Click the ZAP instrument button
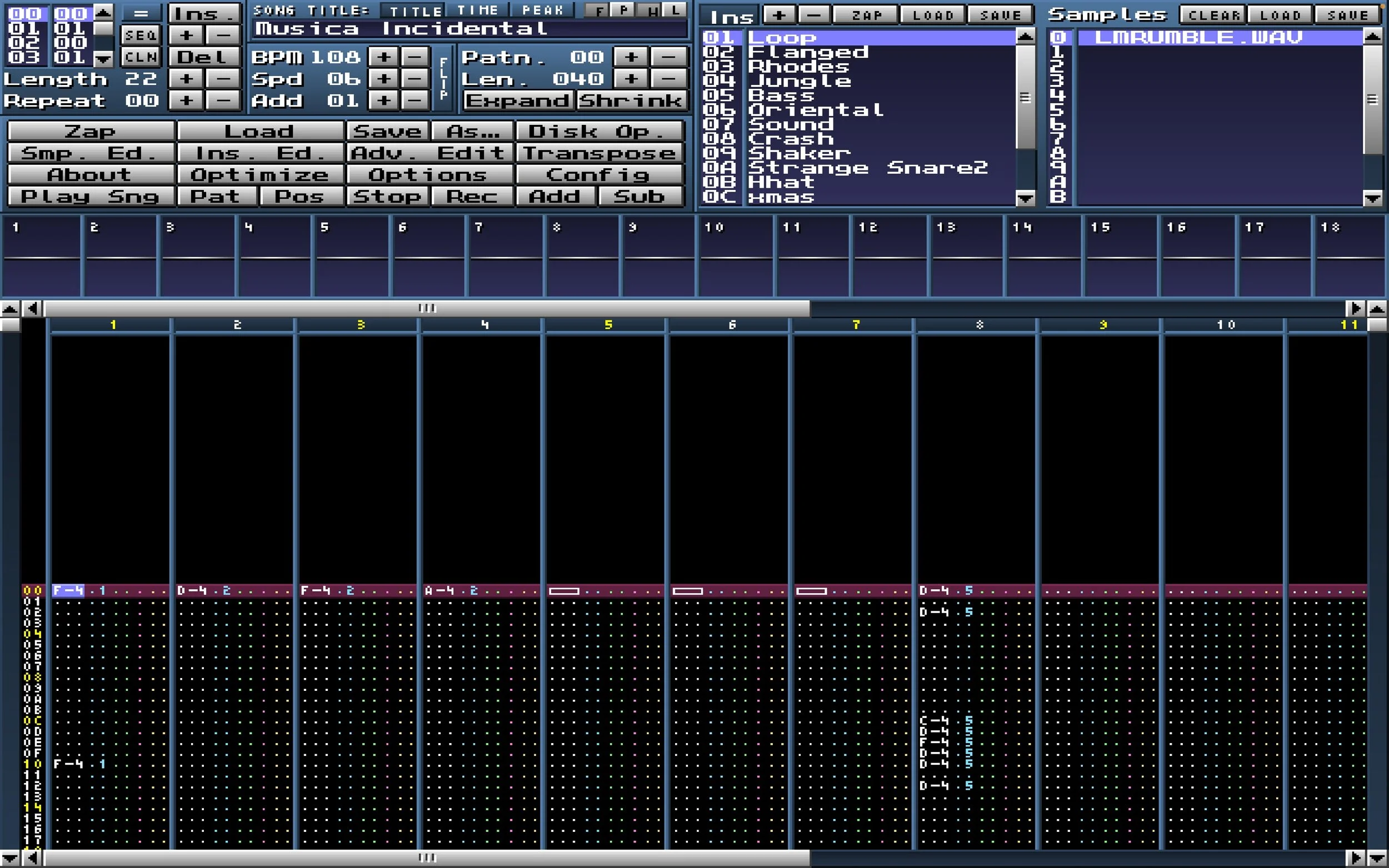Image resolution: width=1389 pixels, height=868 pixels. coord(866,15)
